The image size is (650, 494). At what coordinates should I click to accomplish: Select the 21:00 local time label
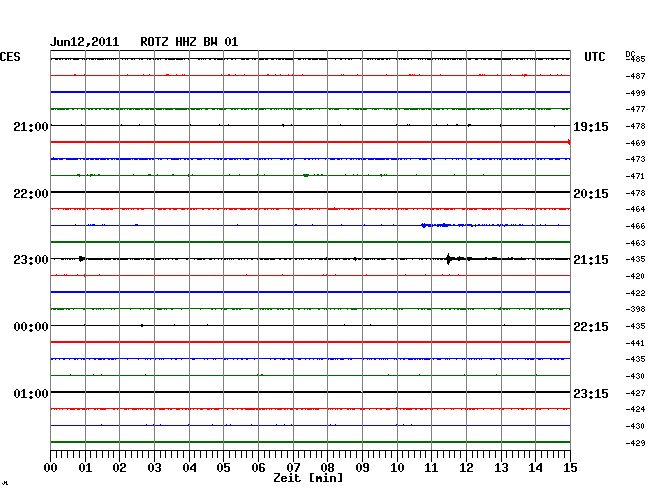(31, 126)
